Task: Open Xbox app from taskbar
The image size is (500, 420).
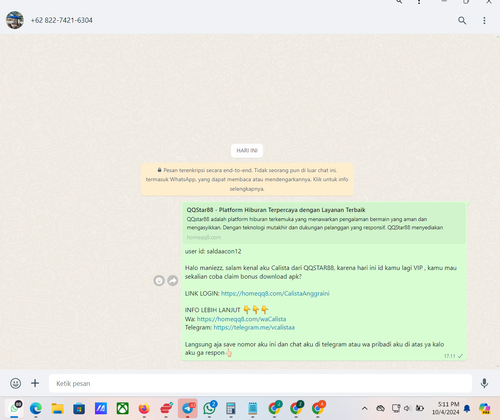Action: (122, 408)
